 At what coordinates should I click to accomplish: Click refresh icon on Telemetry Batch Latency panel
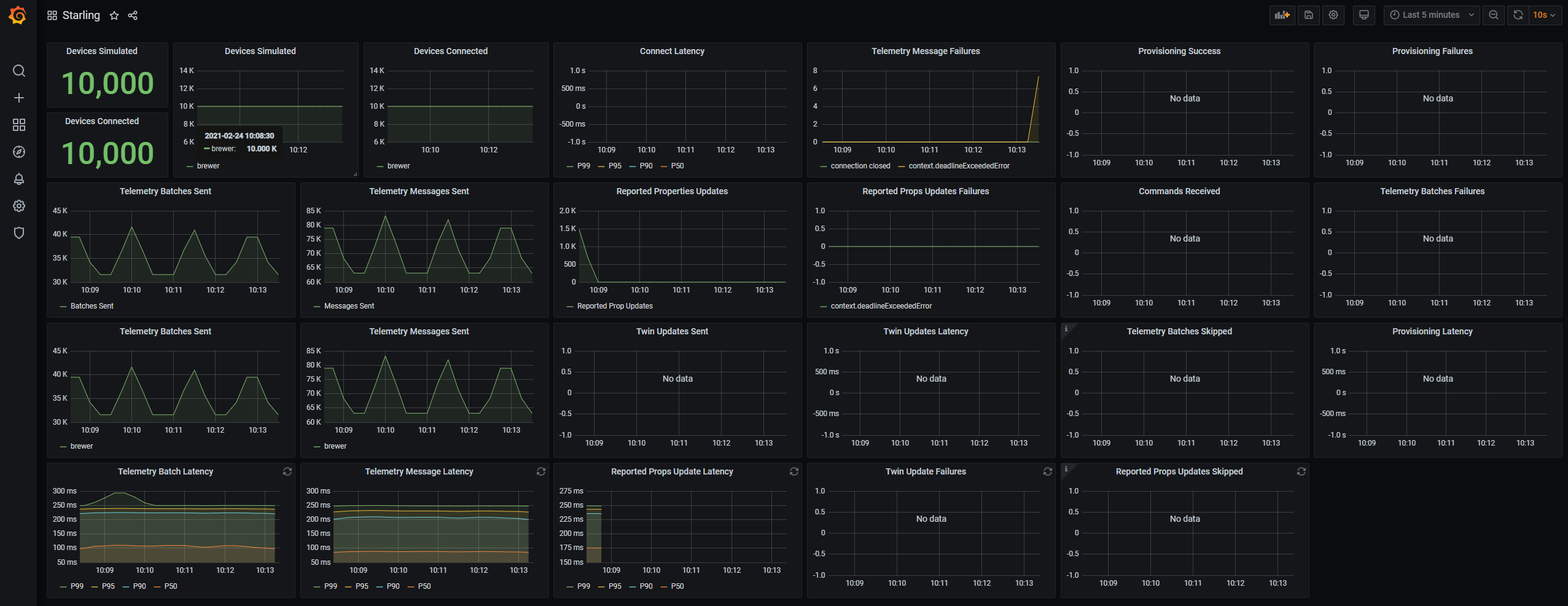(287, 471)
